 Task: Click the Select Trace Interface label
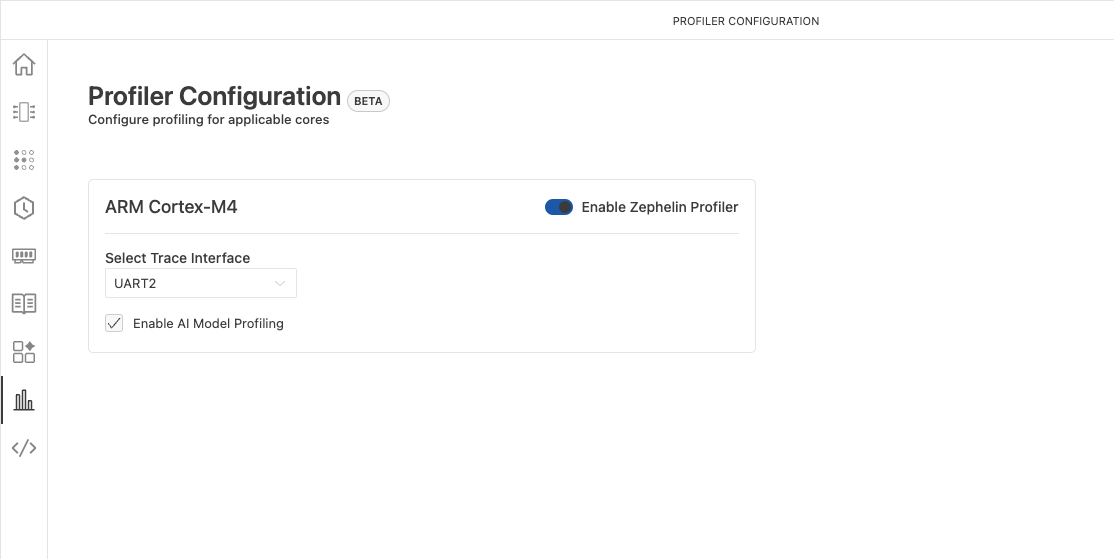point(177,258)
